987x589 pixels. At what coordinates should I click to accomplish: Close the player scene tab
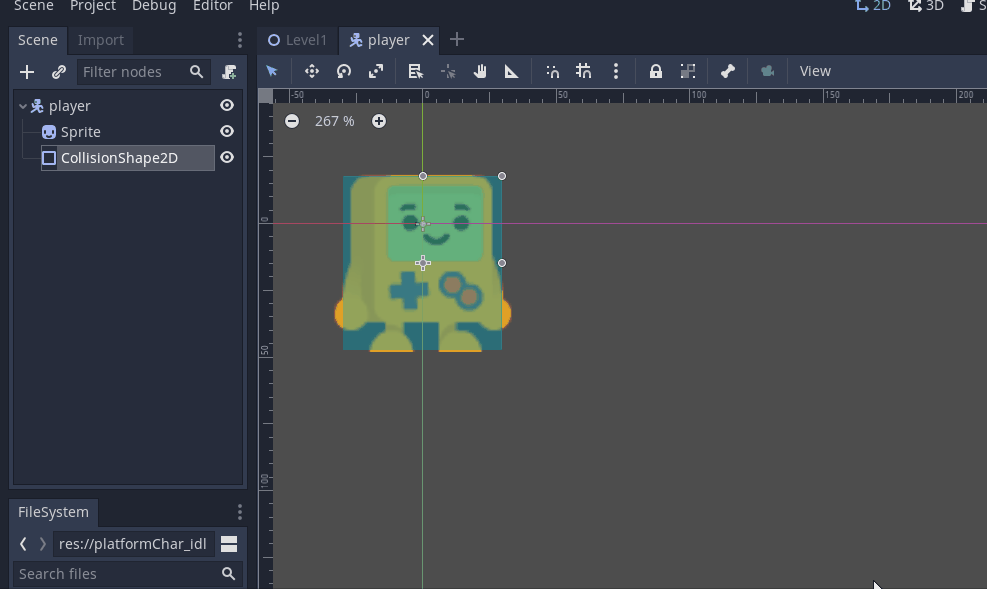tap(428, 40)
